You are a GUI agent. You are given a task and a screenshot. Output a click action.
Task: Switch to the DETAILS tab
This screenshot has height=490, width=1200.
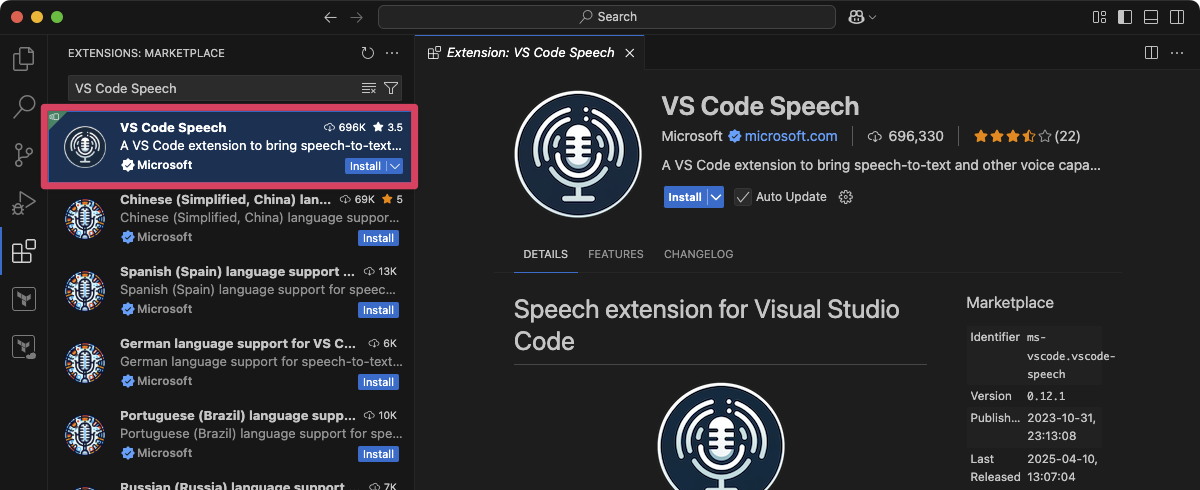click(545, 255)
